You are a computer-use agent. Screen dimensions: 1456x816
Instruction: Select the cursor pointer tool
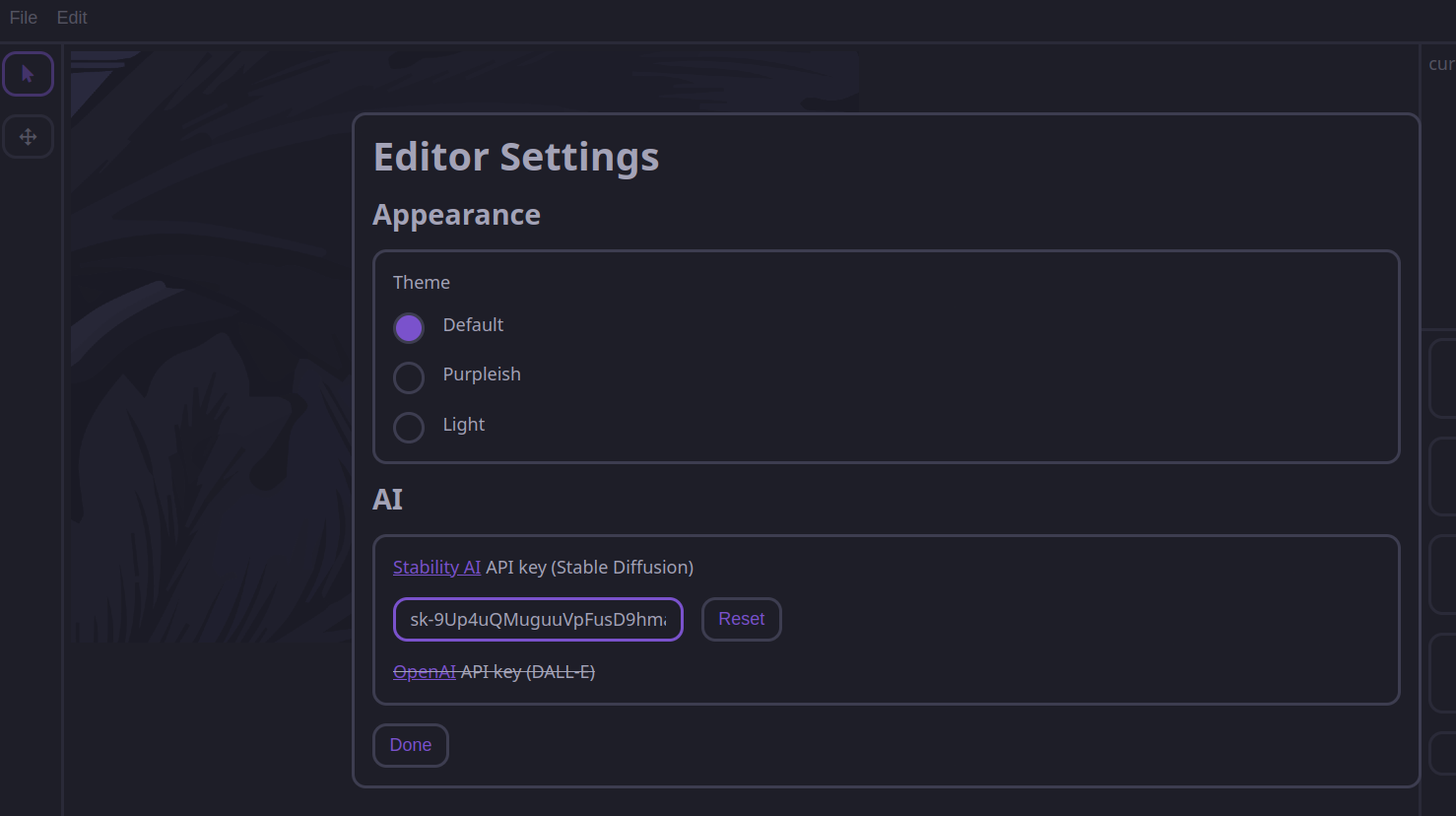[x=28, y=74]
